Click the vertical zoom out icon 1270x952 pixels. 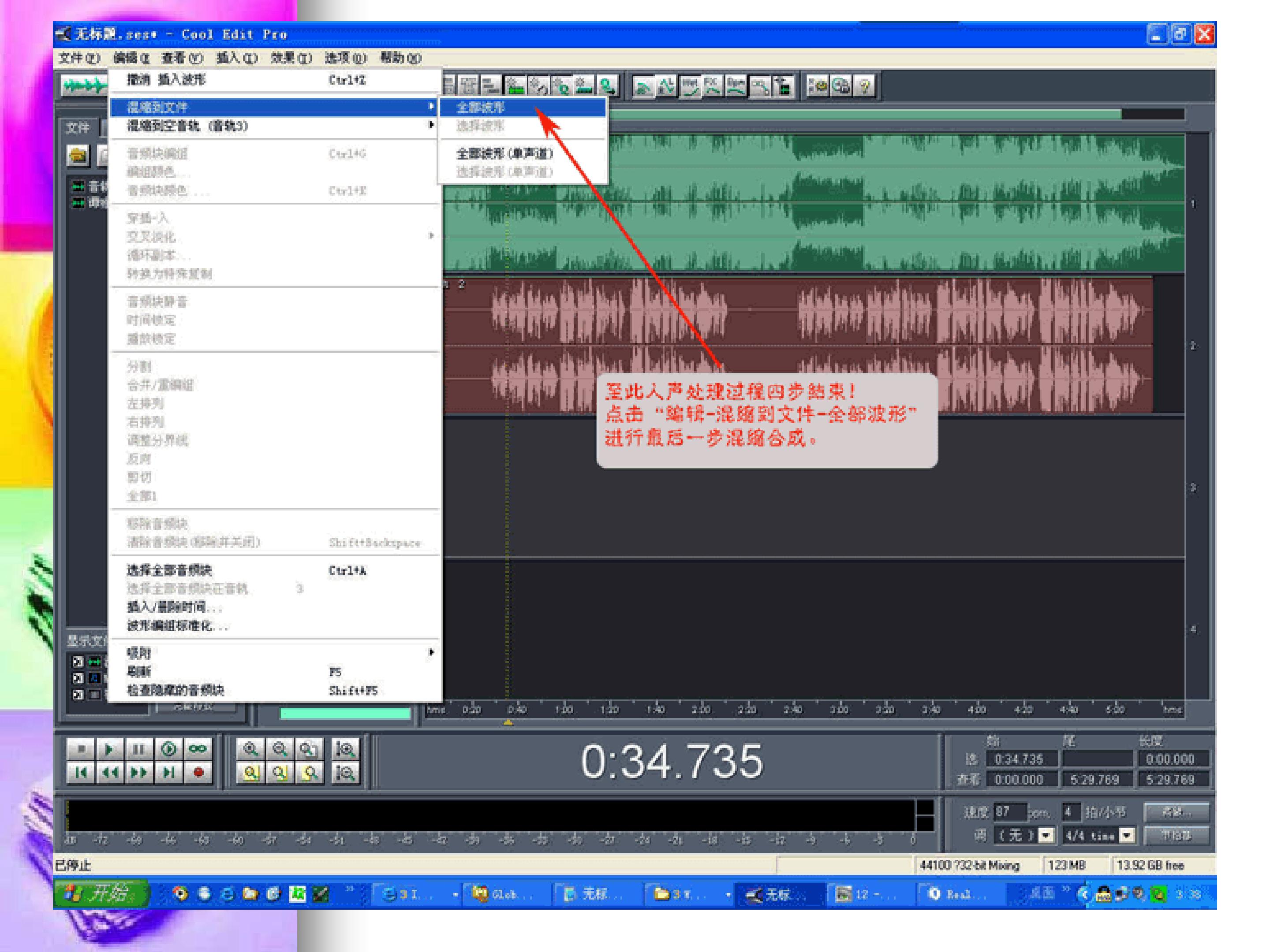click(346, 773)
